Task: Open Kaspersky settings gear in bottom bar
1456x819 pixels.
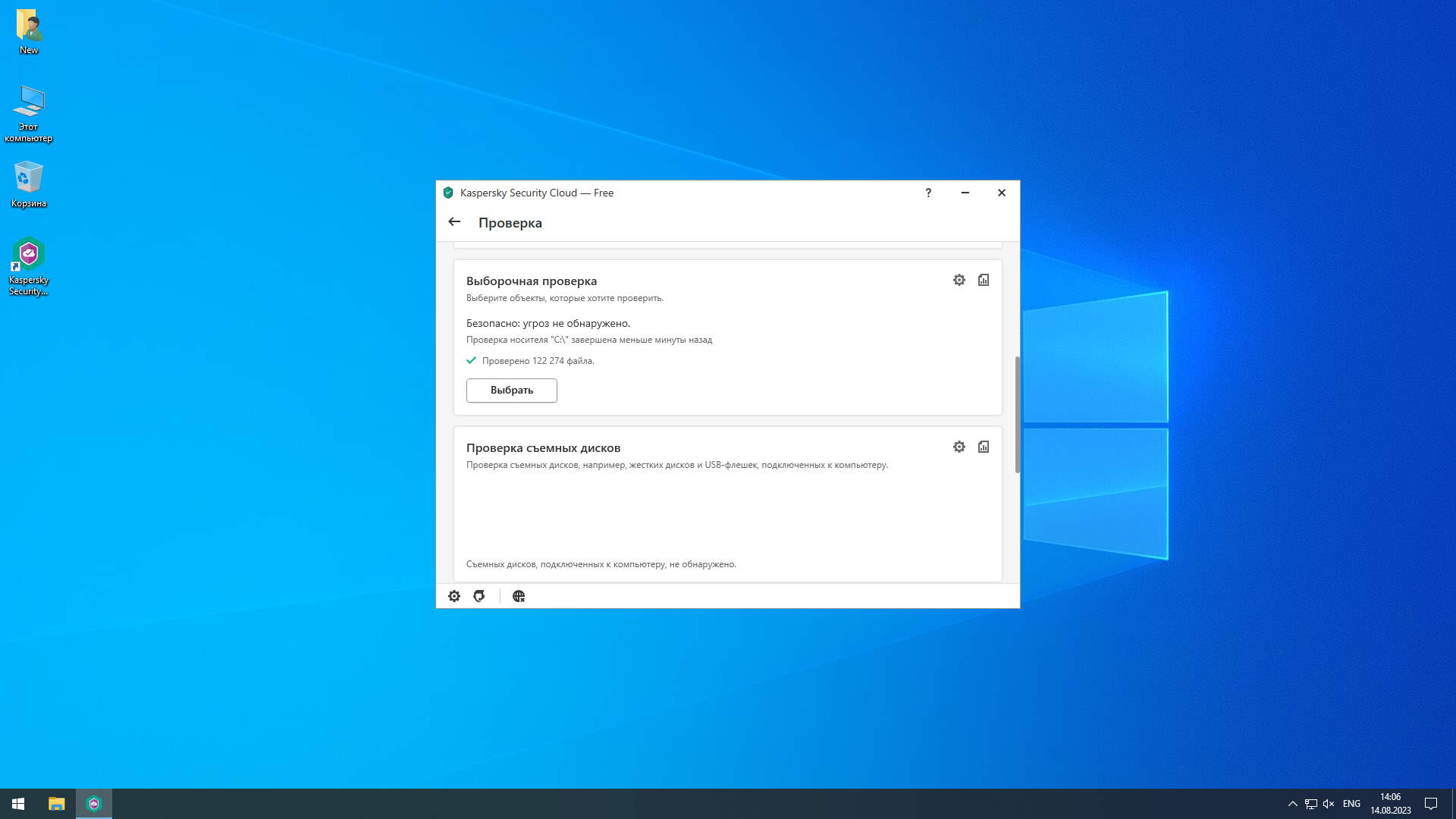Action: 453,596
